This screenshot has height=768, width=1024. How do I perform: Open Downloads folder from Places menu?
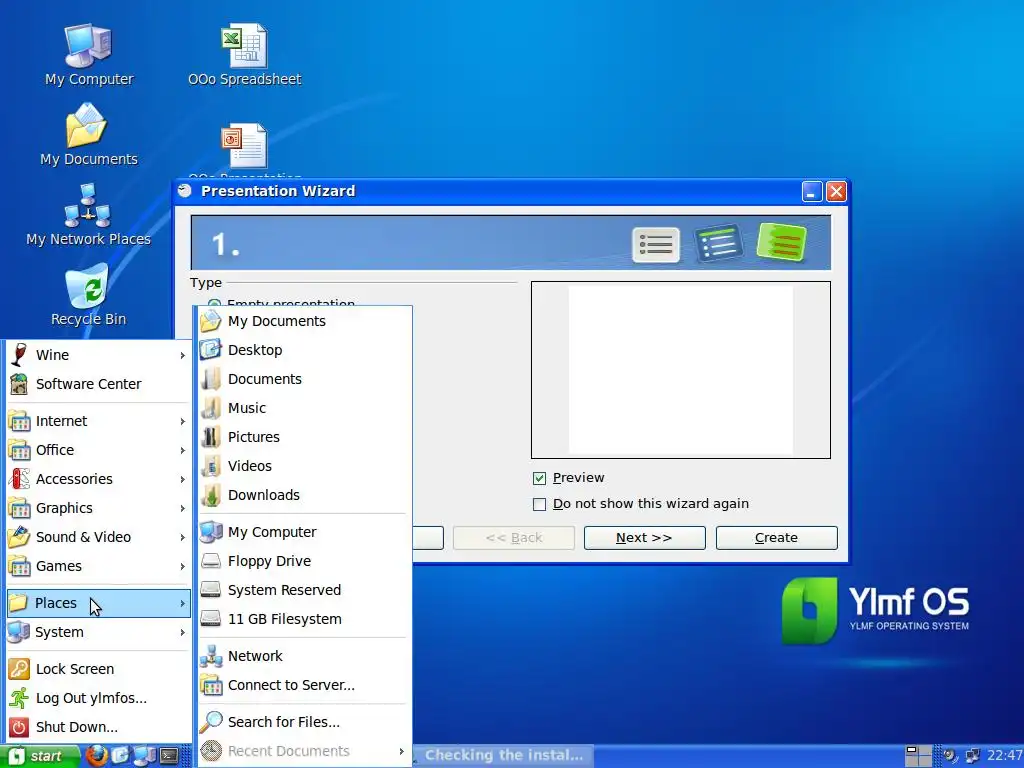coord(303,495)
